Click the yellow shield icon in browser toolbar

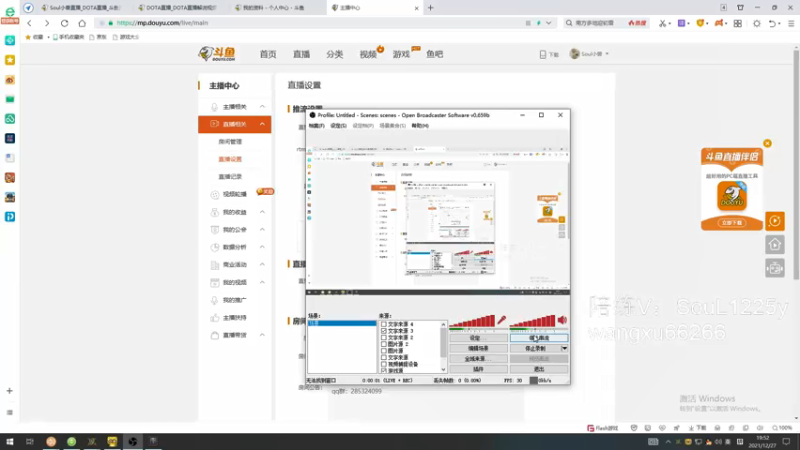click(700, 23)
